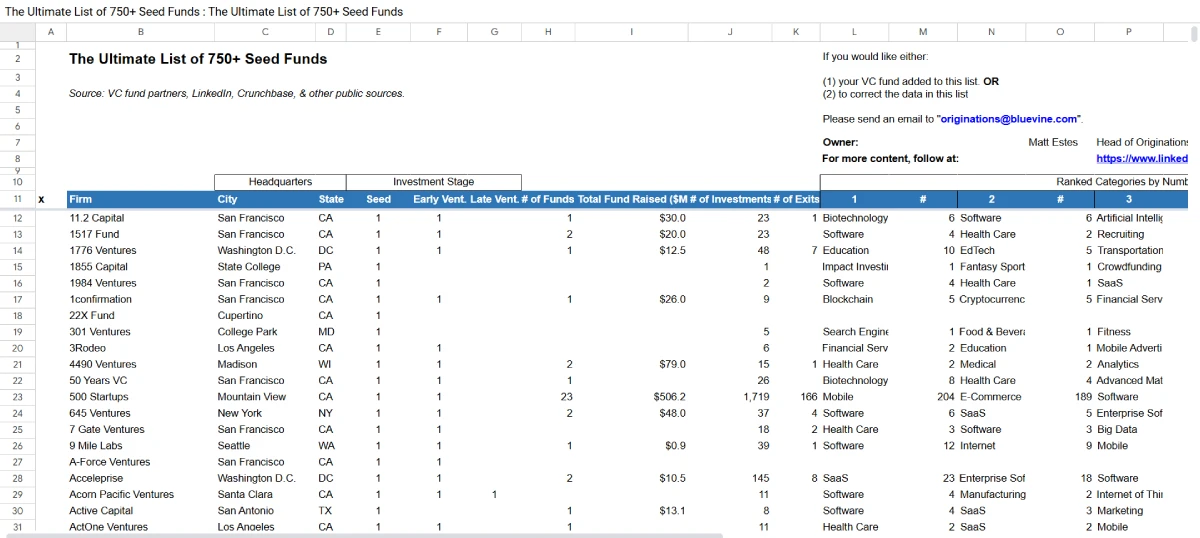Click the E-Commerce category cell

click(x=991, y=397)
